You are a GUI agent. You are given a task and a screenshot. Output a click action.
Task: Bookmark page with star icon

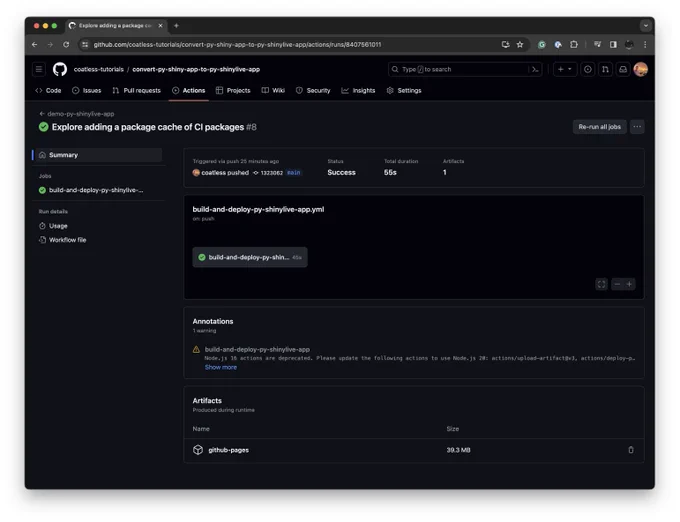(x=520, y=45)
